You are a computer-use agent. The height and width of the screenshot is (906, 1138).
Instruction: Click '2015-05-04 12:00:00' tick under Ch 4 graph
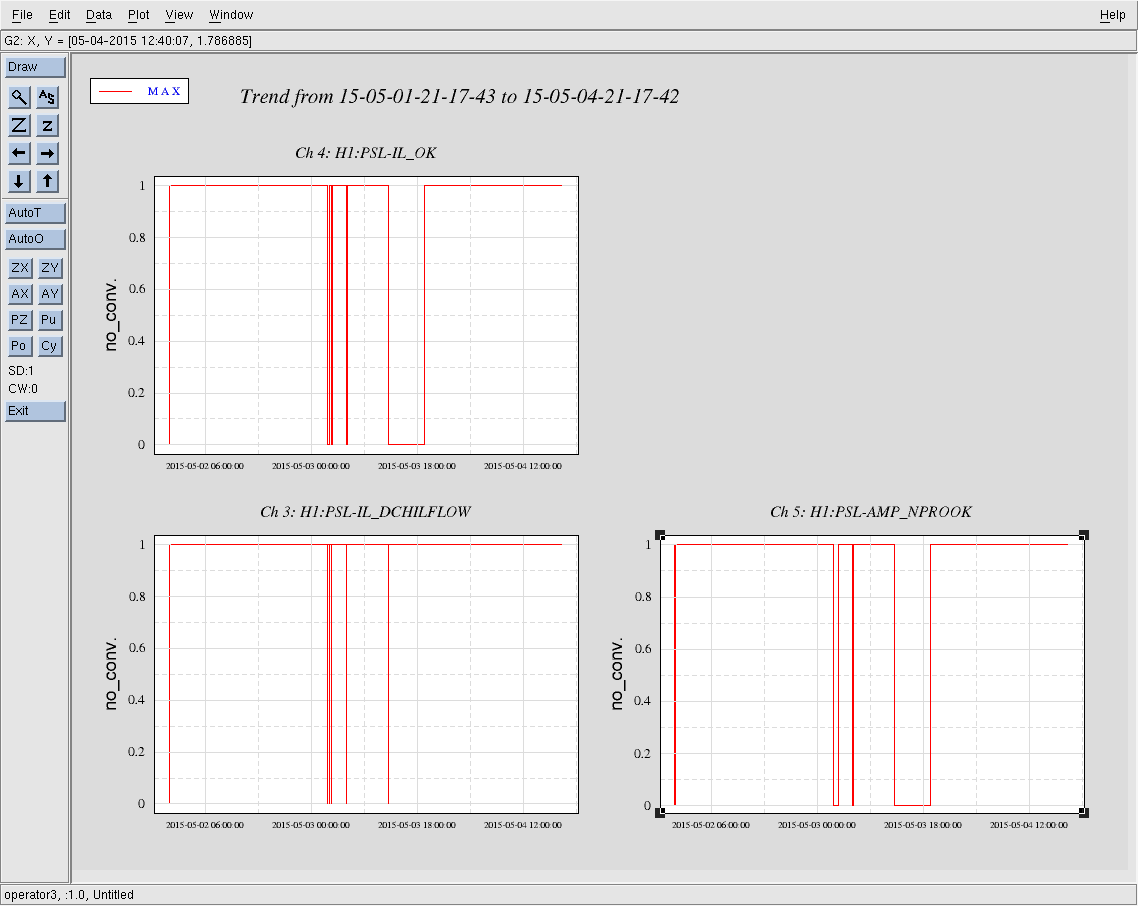click(523, 466)
